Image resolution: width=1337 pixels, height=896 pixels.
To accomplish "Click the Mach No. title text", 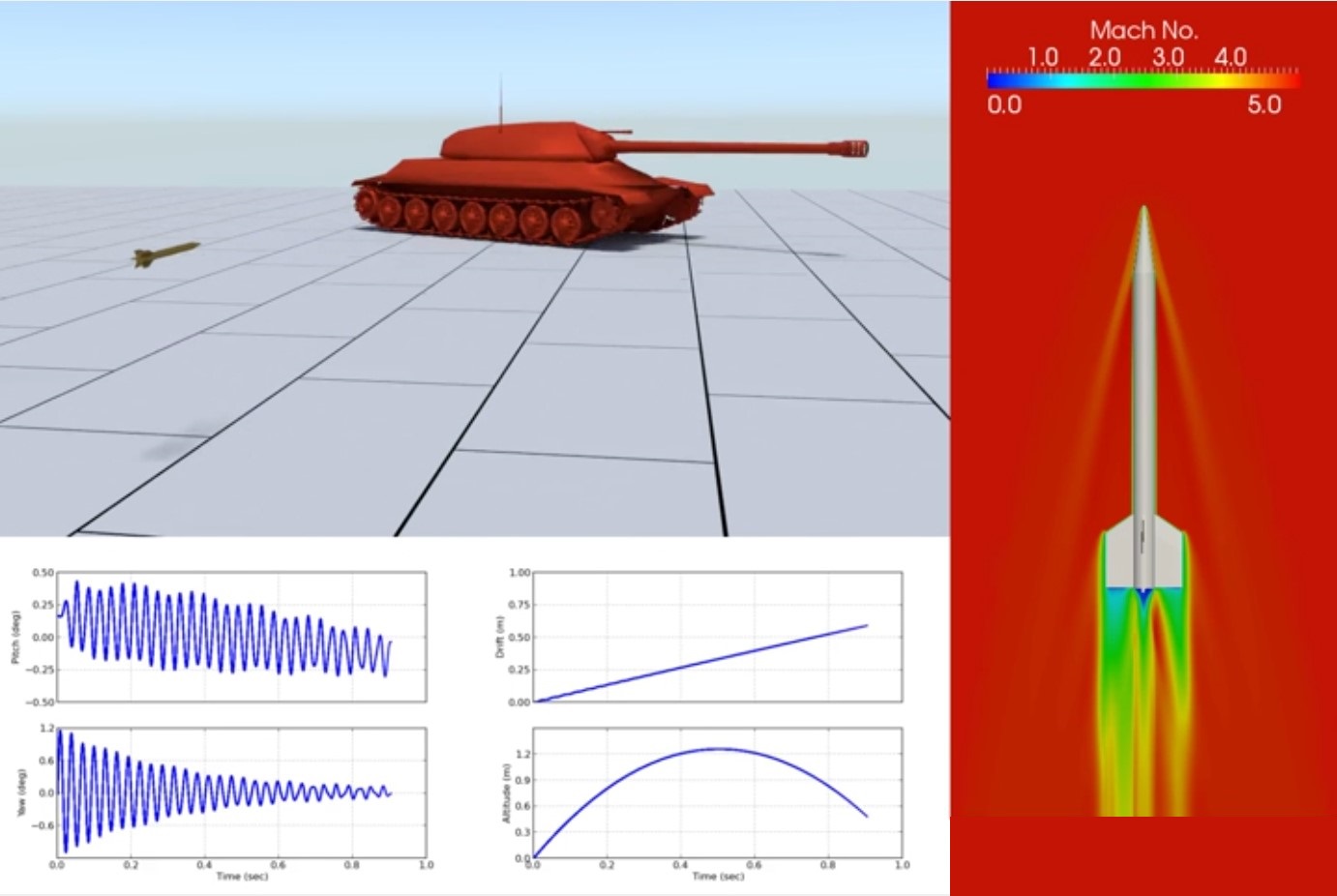I will (x=1143, y=29).
